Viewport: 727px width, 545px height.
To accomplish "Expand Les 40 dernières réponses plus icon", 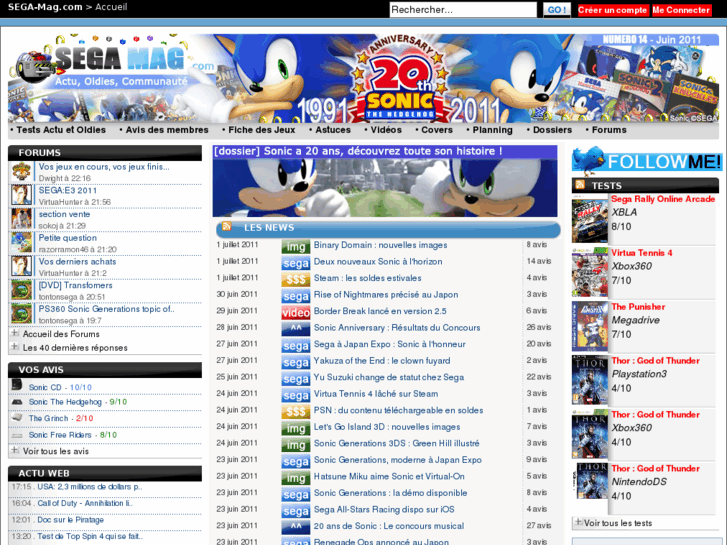I will tap(15, 346).
